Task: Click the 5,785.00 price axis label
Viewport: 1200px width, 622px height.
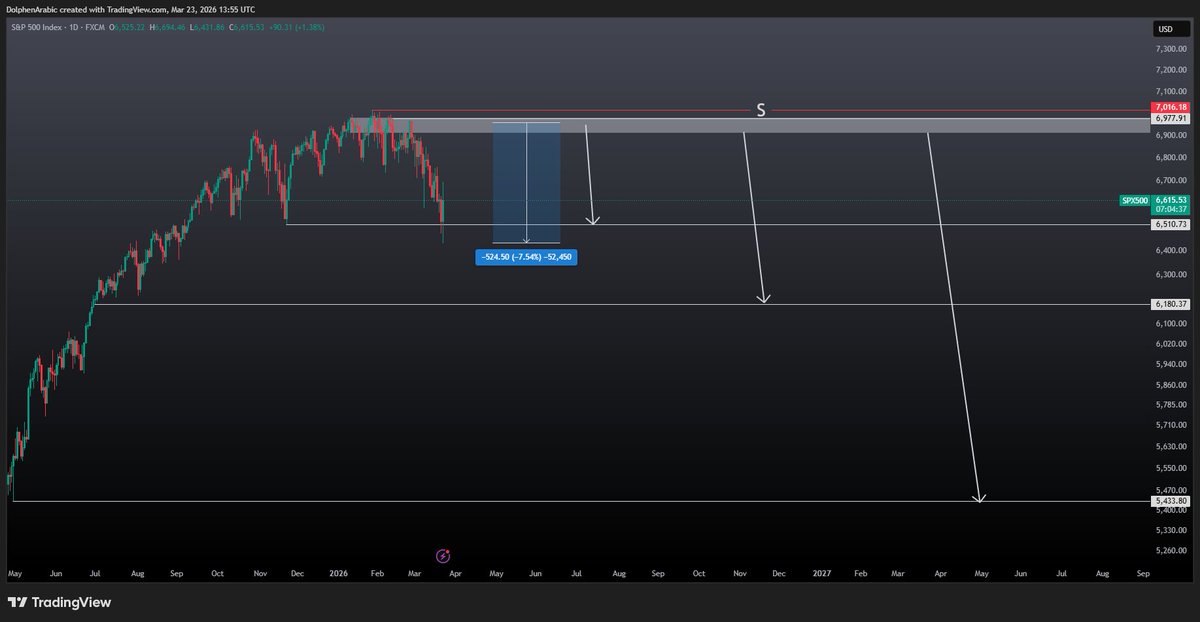Action: click(1170, 405)
